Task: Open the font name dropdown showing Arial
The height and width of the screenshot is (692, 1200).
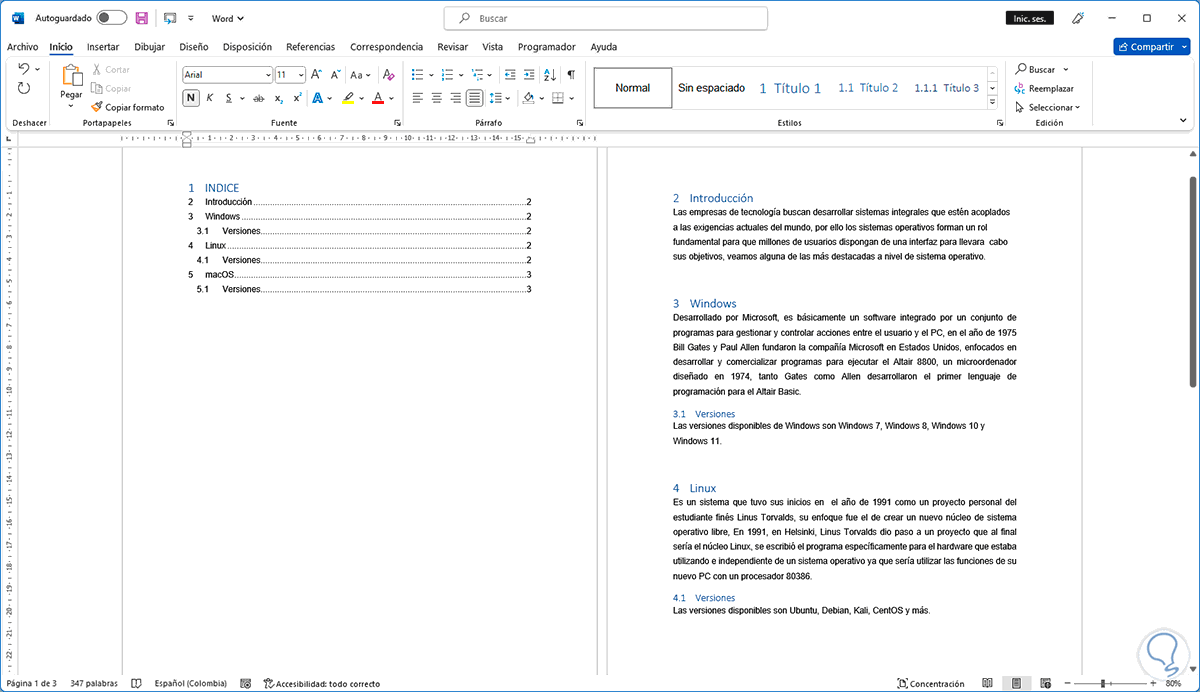Action: (x=267, y=75)
